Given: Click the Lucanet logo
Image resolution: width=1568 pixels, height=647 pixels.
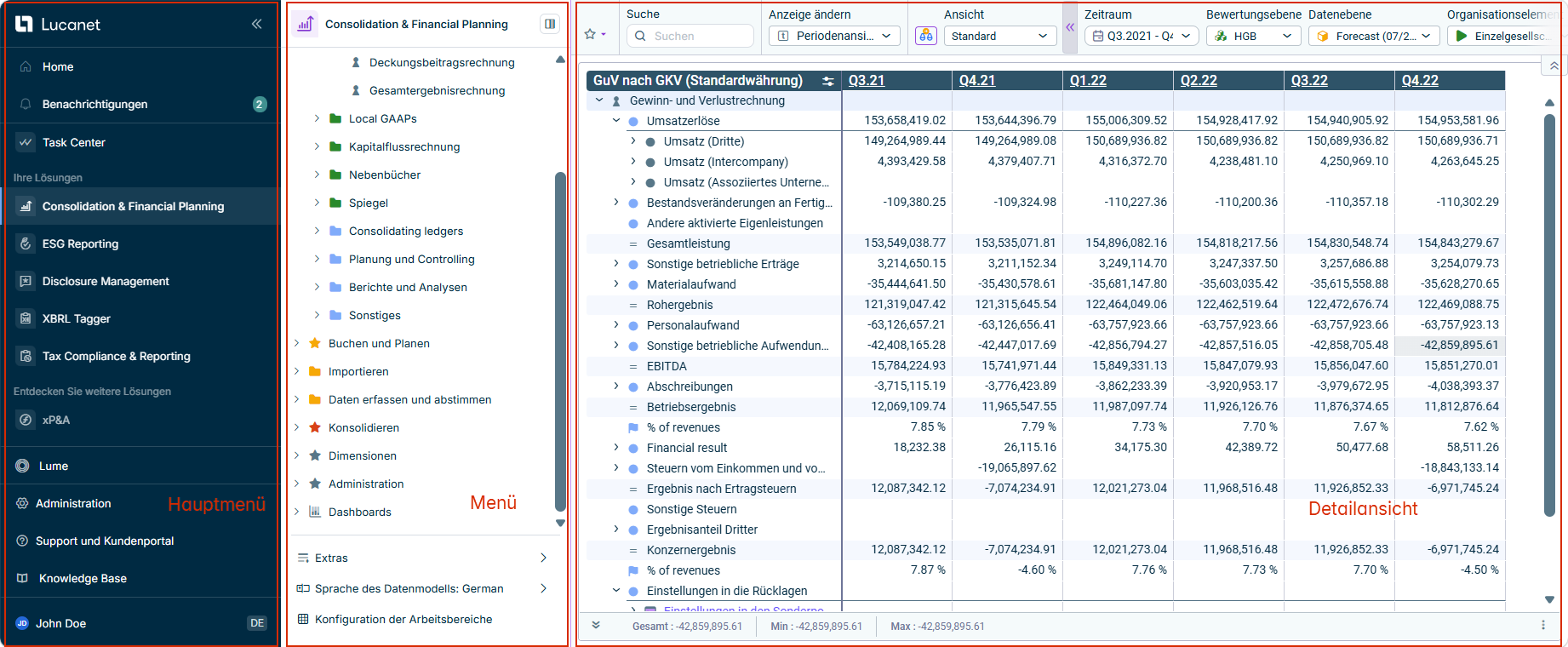Looking at the screenshot, I should coord(58,25).
